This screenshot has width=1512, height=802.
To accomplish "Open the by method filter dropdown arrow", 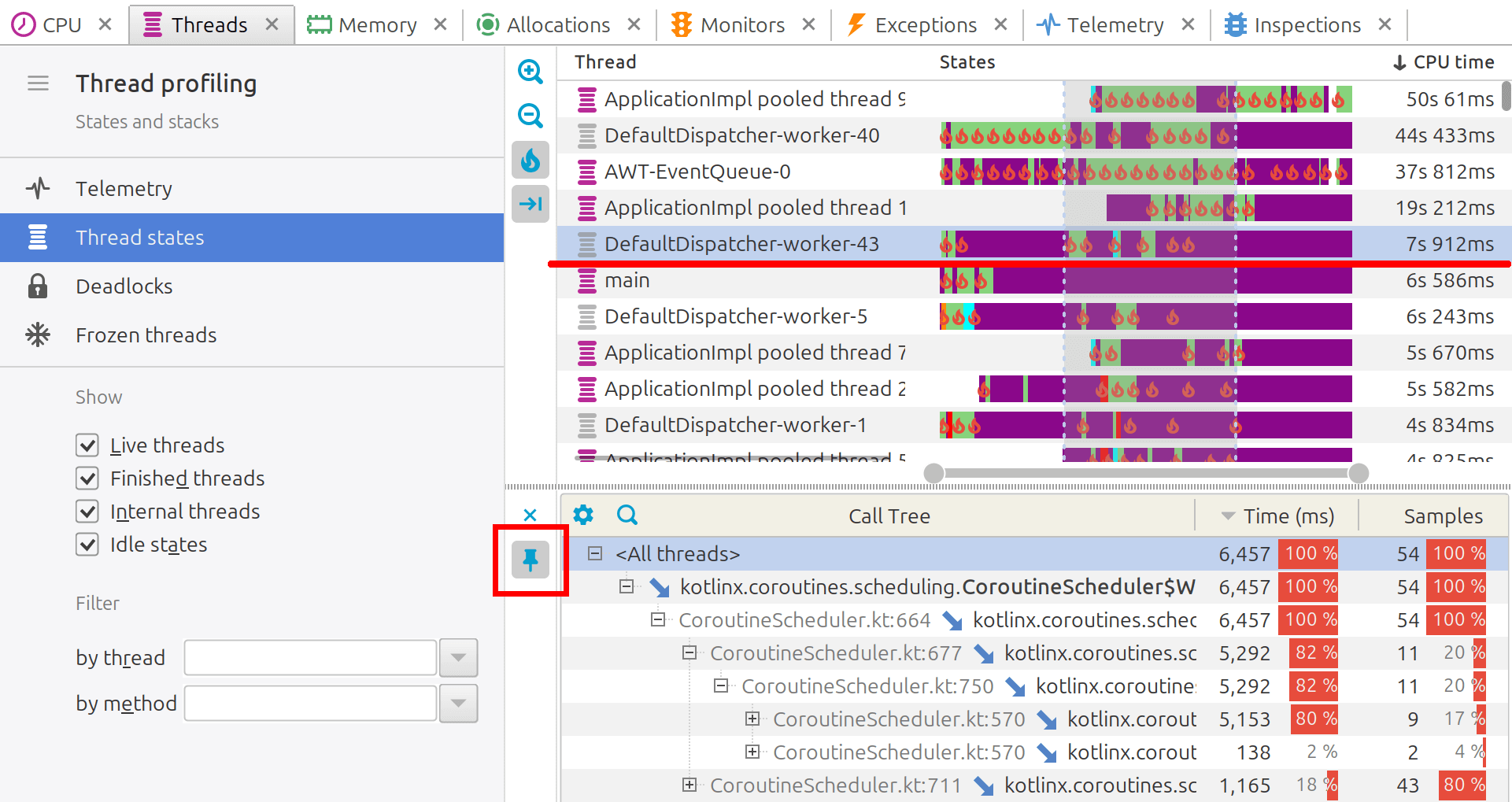I will tap(458, 703).
